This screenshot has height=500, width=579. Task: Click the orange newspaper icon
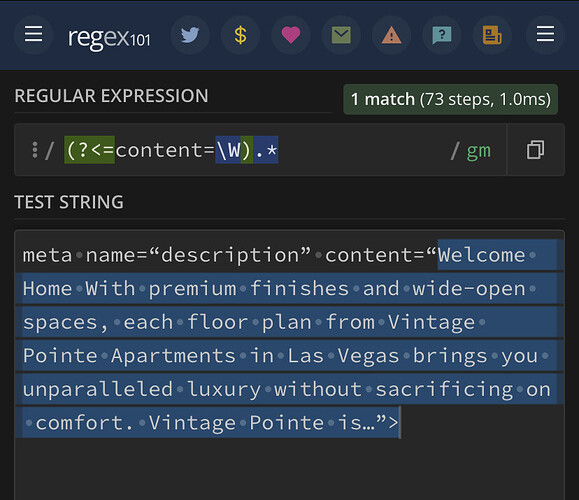(492, 35)
